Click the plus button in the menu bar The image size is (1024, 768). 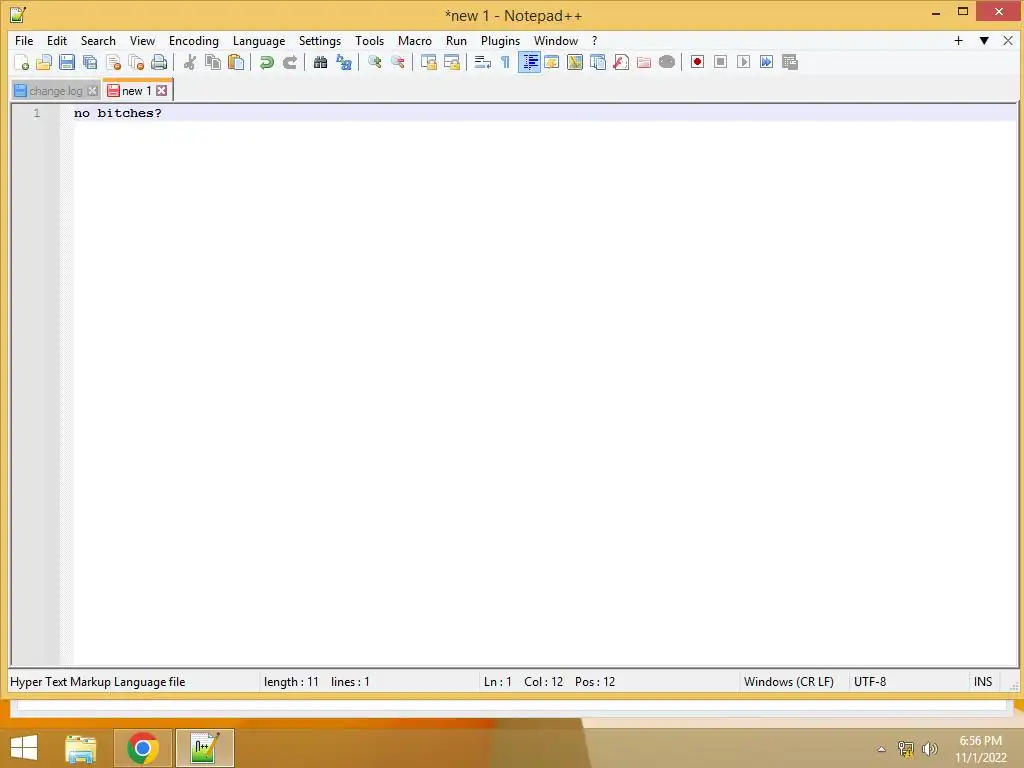pyautogui.click(x=958, y=40)
